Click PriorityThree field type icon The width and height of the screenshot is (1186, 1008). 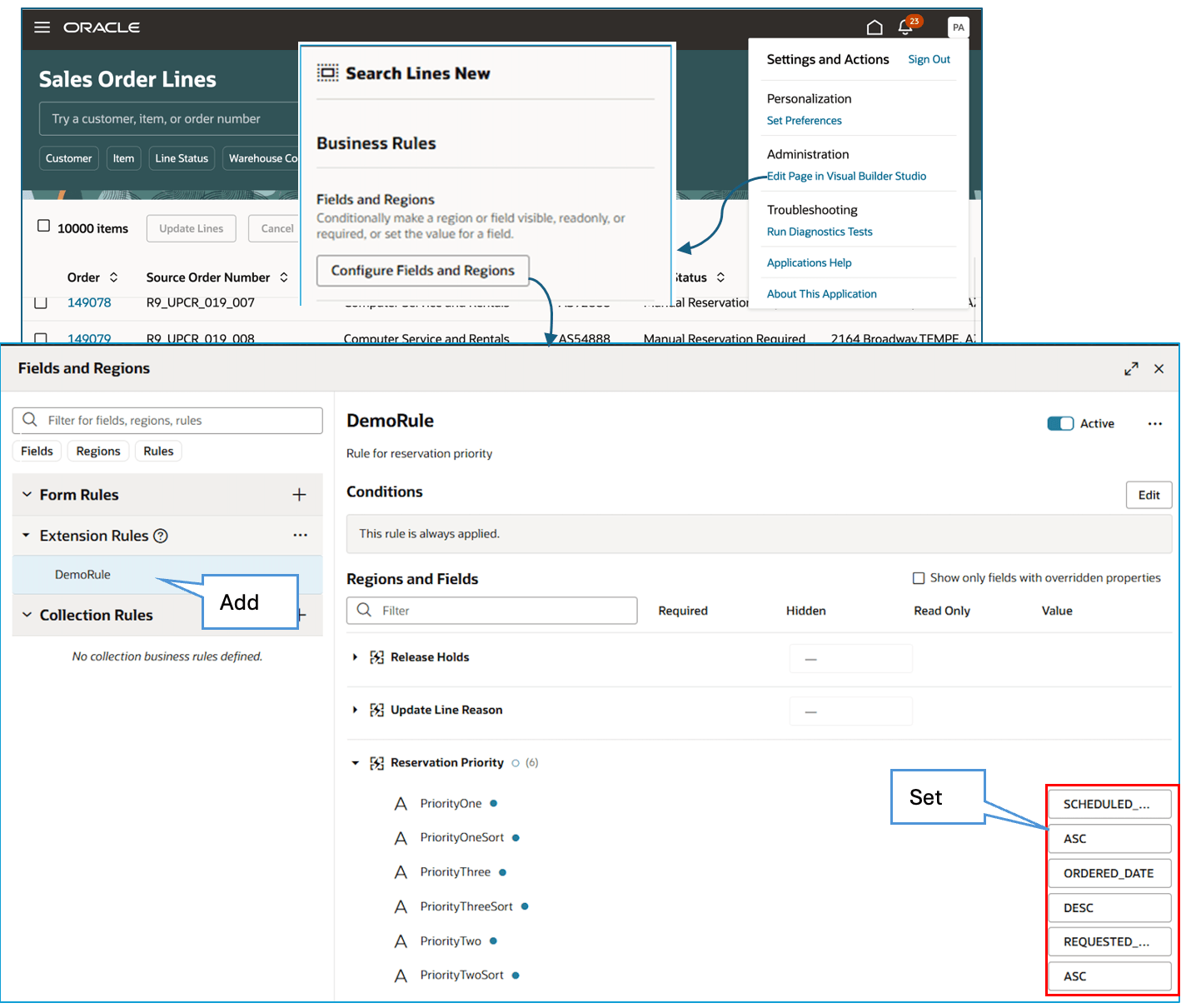click(401, 872)
